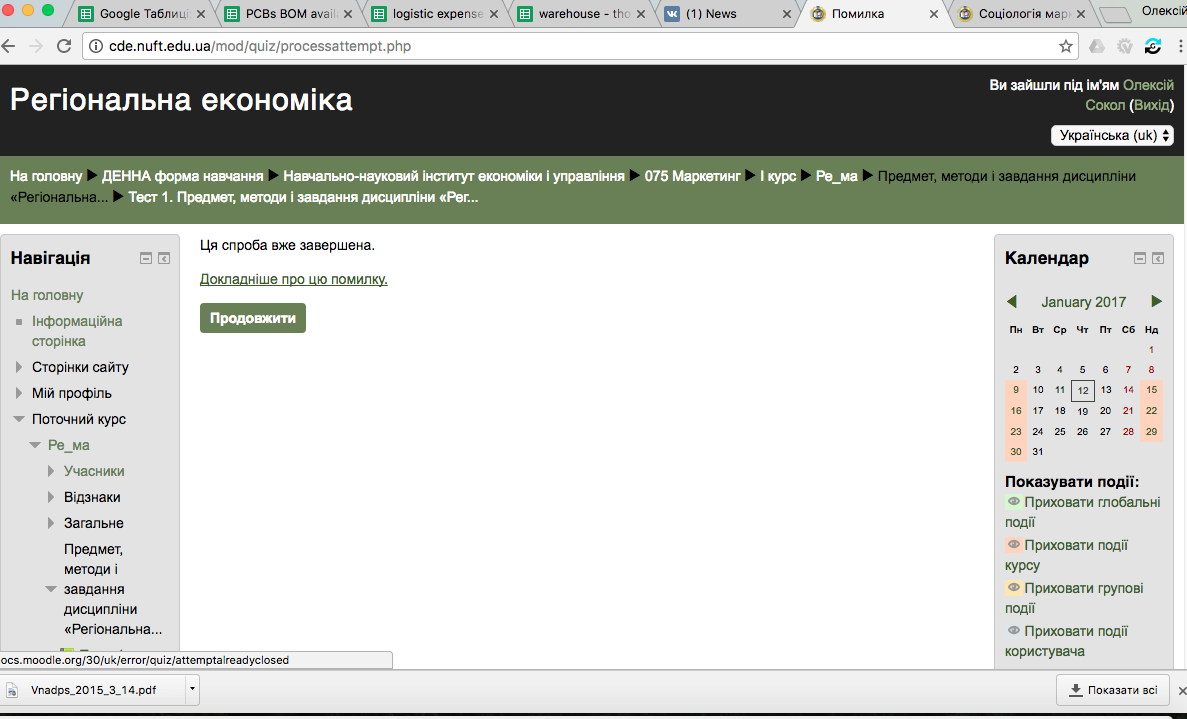1187x719 pixels.
Task: Switch to the warehouse spreadsheet tab
Action: (575, 14)
